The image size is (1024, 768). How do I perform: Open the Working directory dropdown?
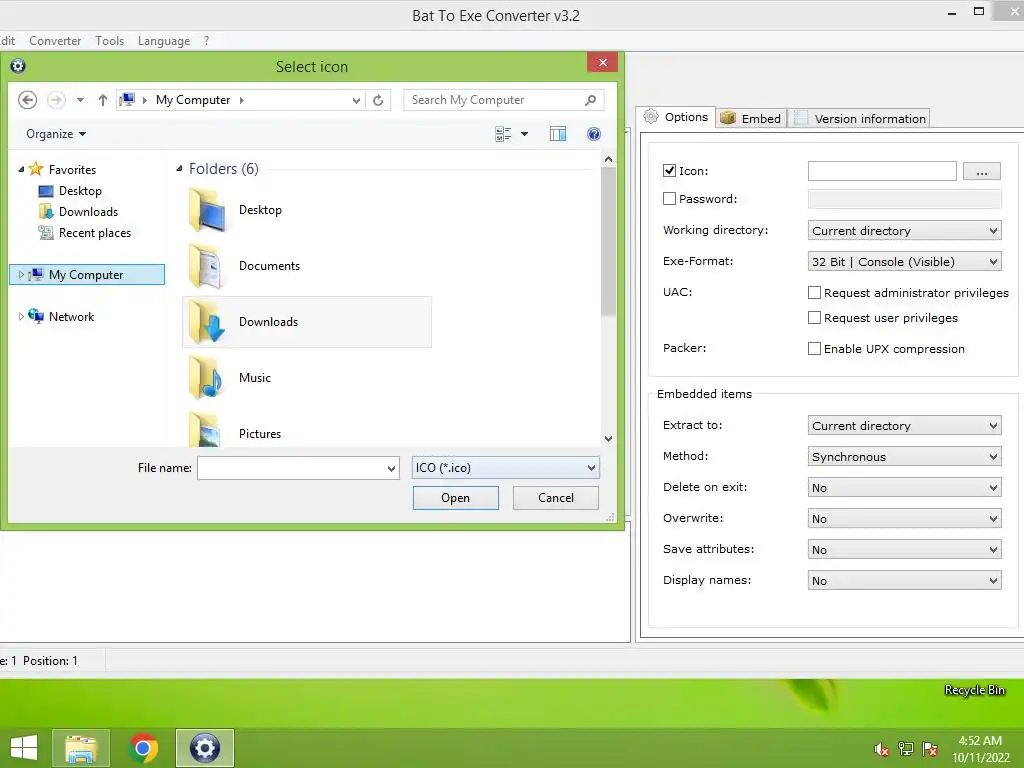[904, 231]
